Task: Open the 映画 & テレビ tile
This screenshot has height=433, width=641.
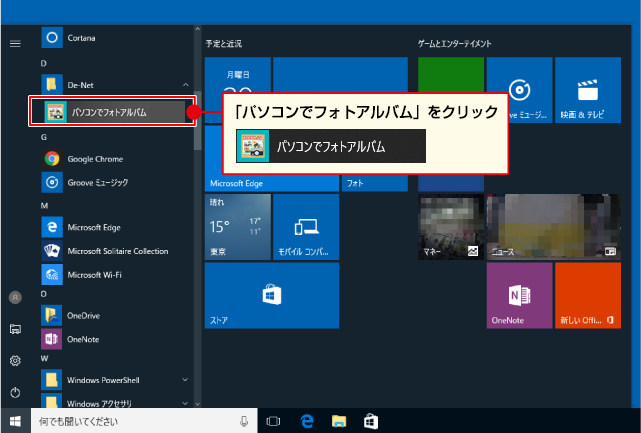Action: (588, 90)
